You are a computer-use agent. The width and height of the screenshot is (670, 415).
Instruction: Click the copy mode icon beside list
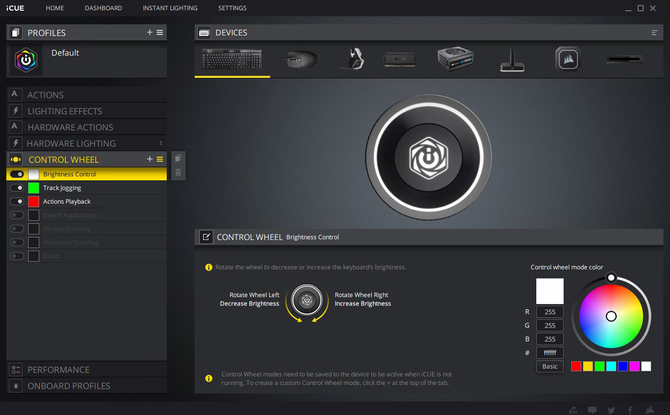178,158
